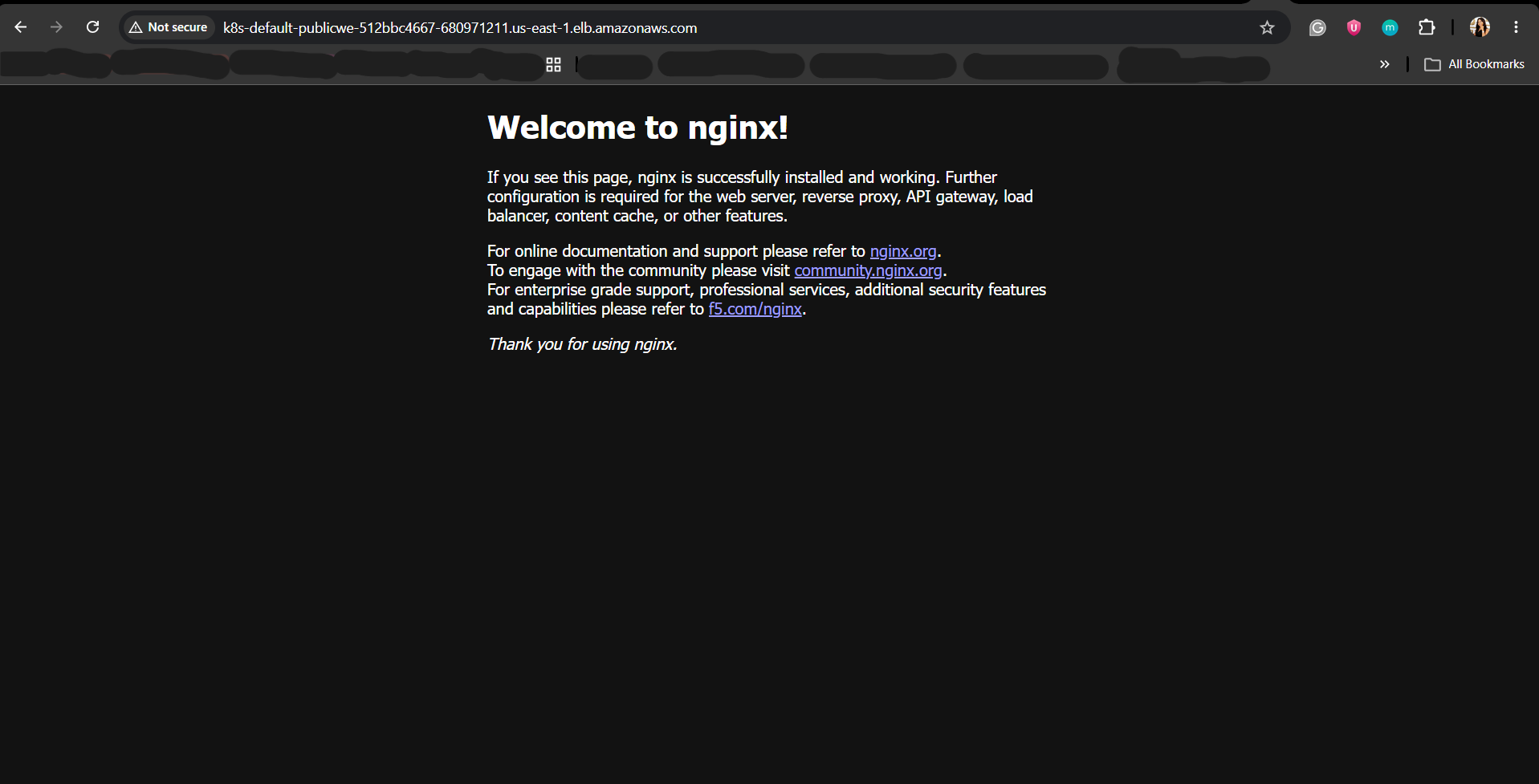1539x784 pixels.
Task: Click the Welcome to nginx! heading
Action: (637, 128)
